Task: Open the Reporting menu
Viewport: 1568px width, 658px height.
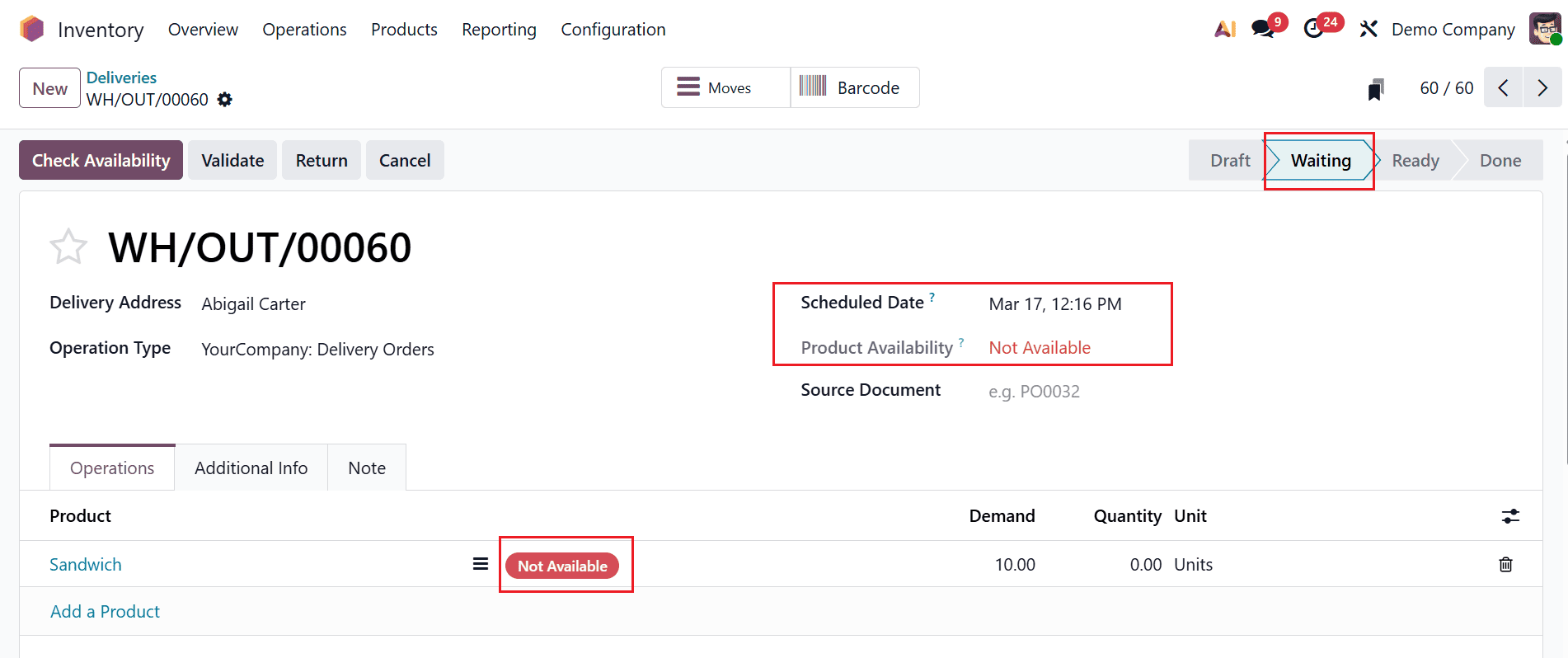Action: pyautogui.click(x=499, y=30)
